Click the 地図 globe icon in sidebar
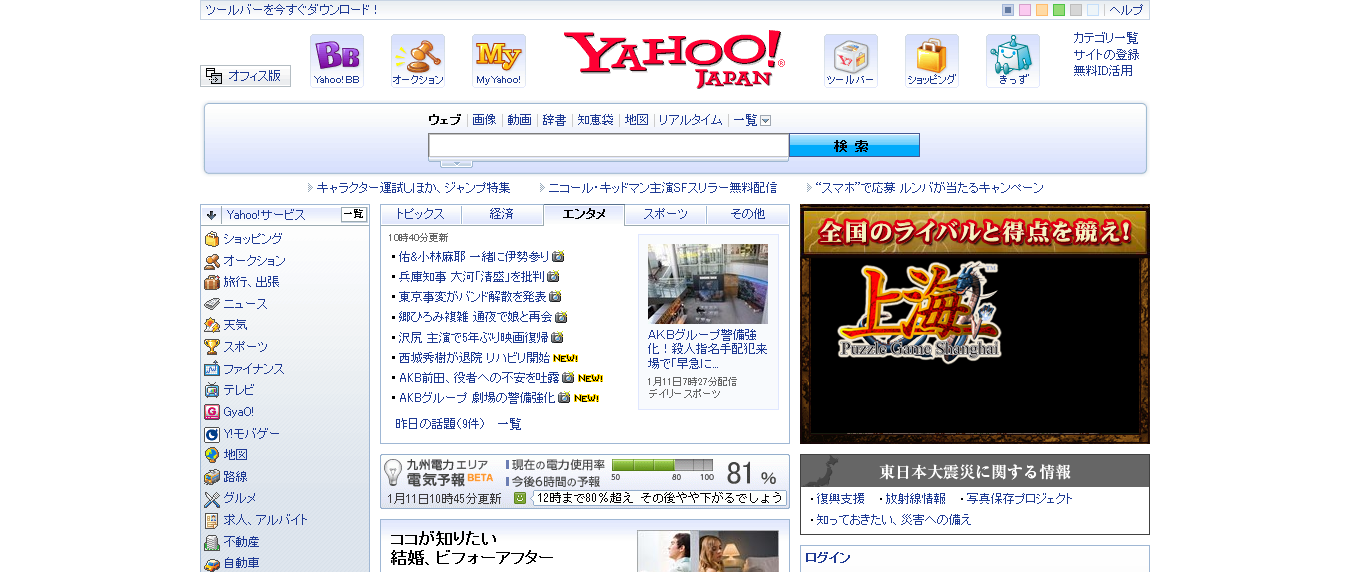The height and width of the screenshot is (572, 1349). coord(212,455)
